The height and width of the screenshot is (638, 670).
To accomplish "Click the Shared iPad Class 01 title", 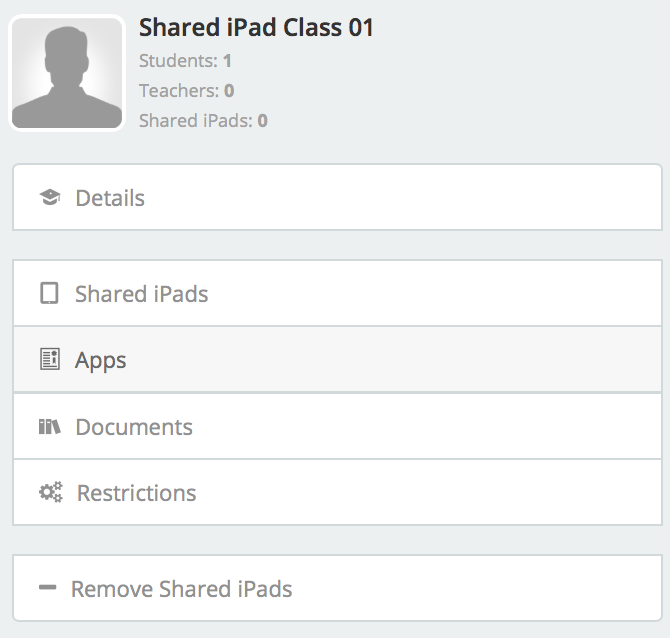I will [x=256, y=27].
